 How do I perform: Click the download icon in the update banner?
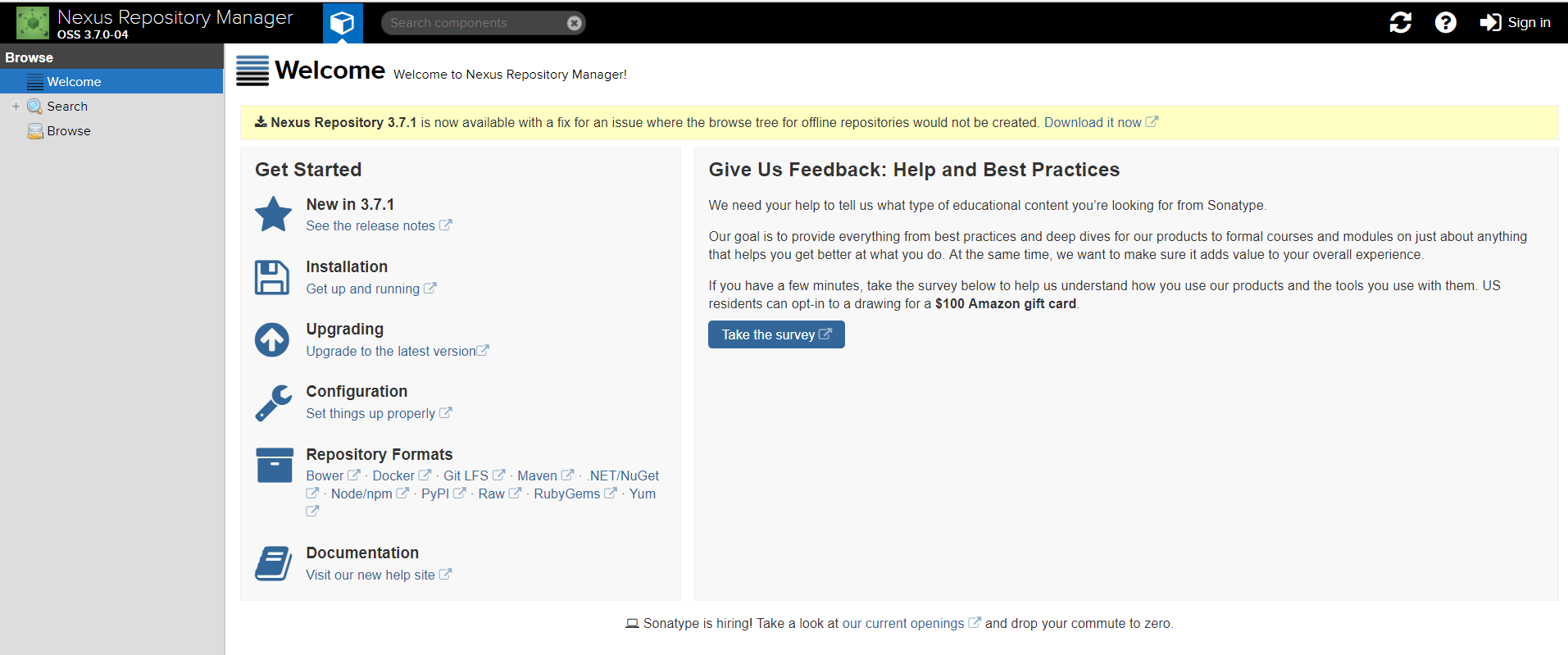point(261,122)
